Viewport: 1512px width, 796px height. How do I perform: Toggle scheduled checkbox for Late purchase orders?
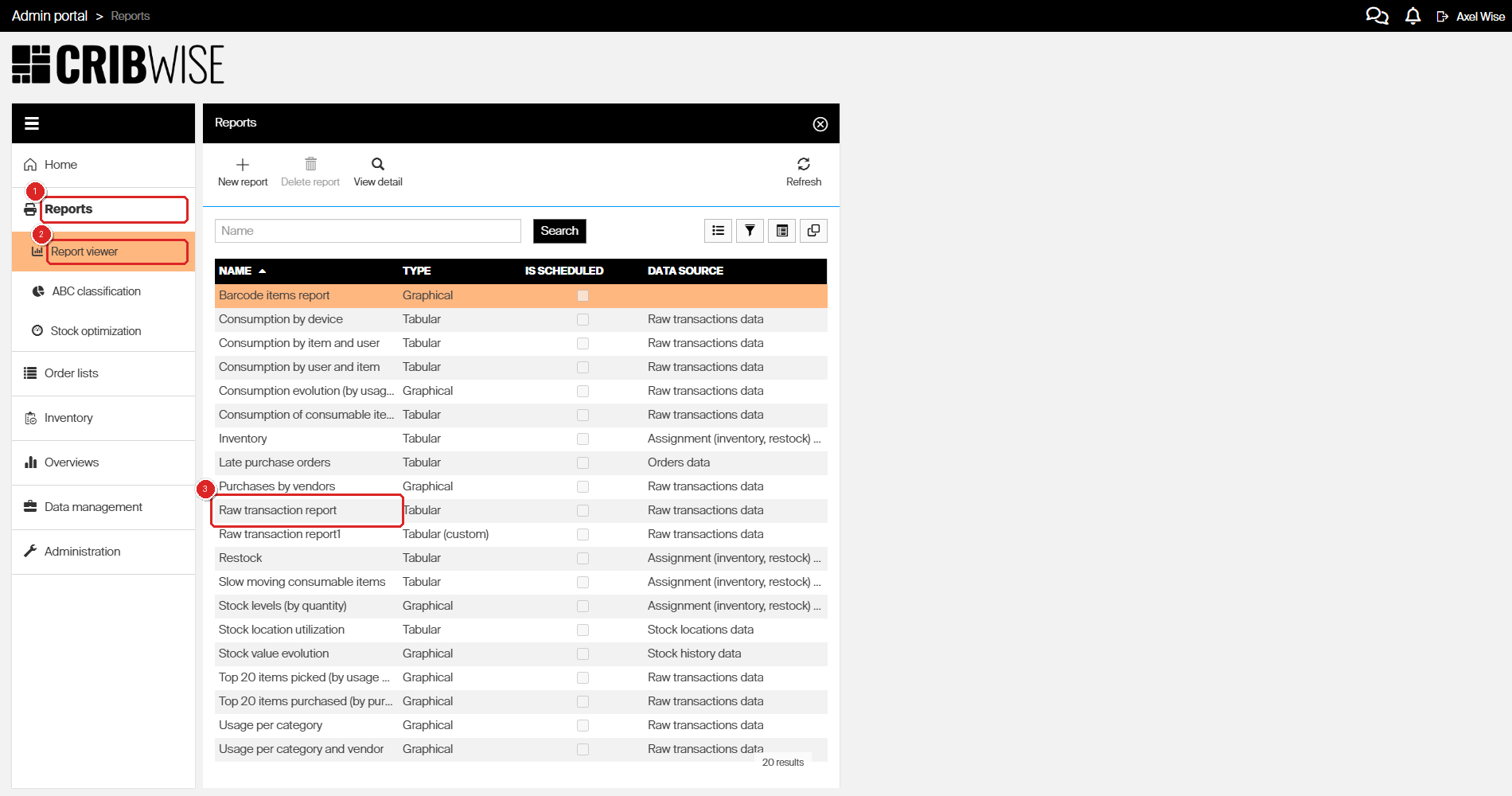(583, 462)
